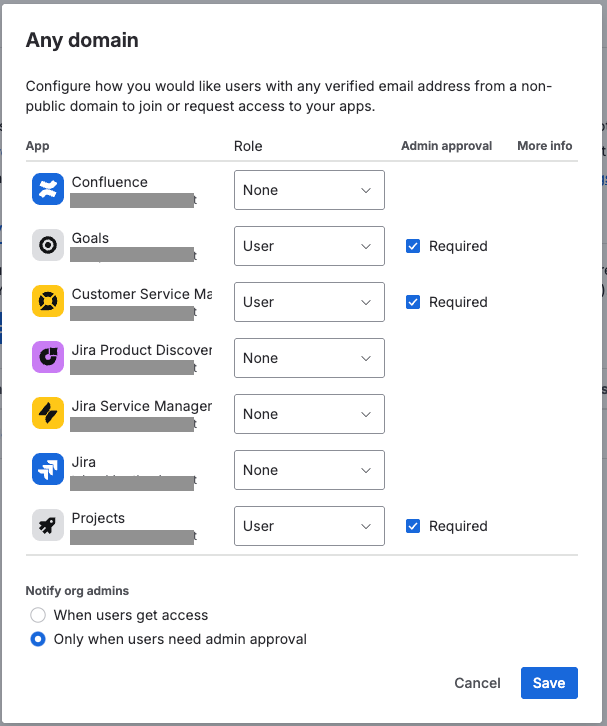Click the Confluence app icon
Image resolution: width=607 pixels, height=726 pixels.
[x=48, y=189]
